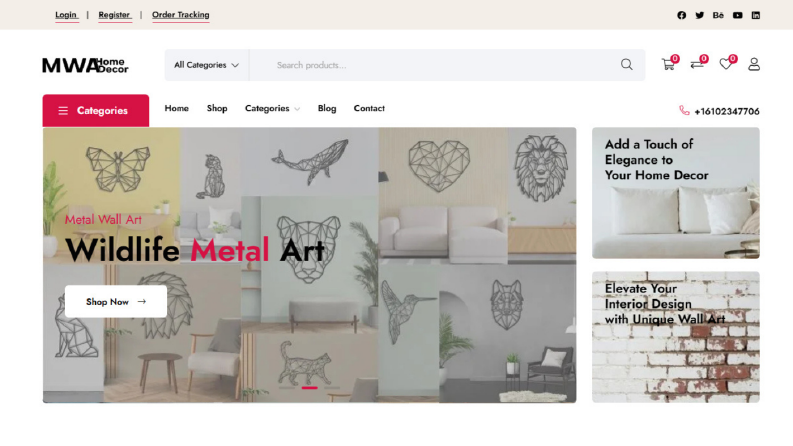793x446 pixels.
Task: Expand the All Categories dropdown
Action: (206, 65)
